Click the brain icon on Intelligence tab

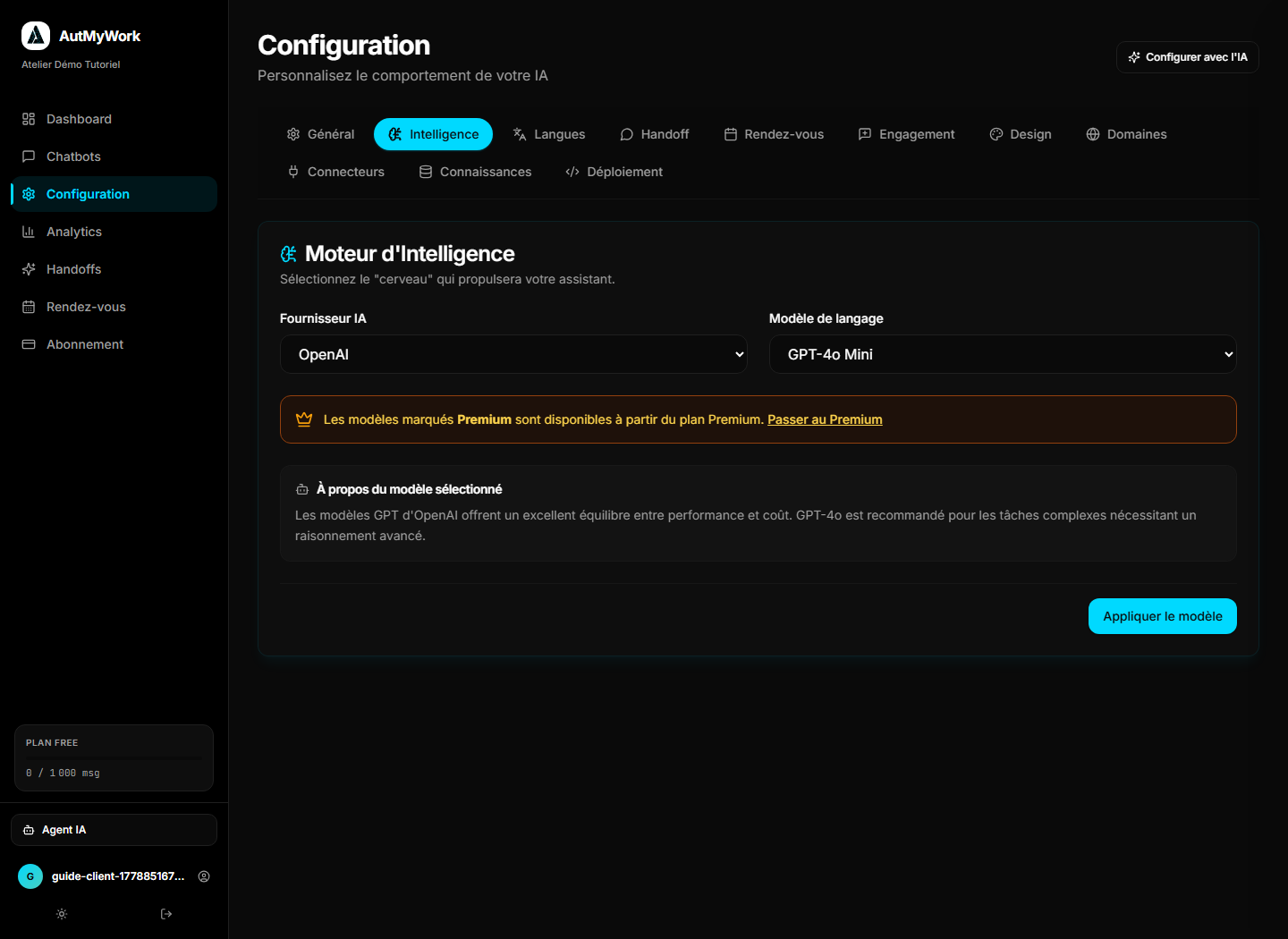coord(395,134)
